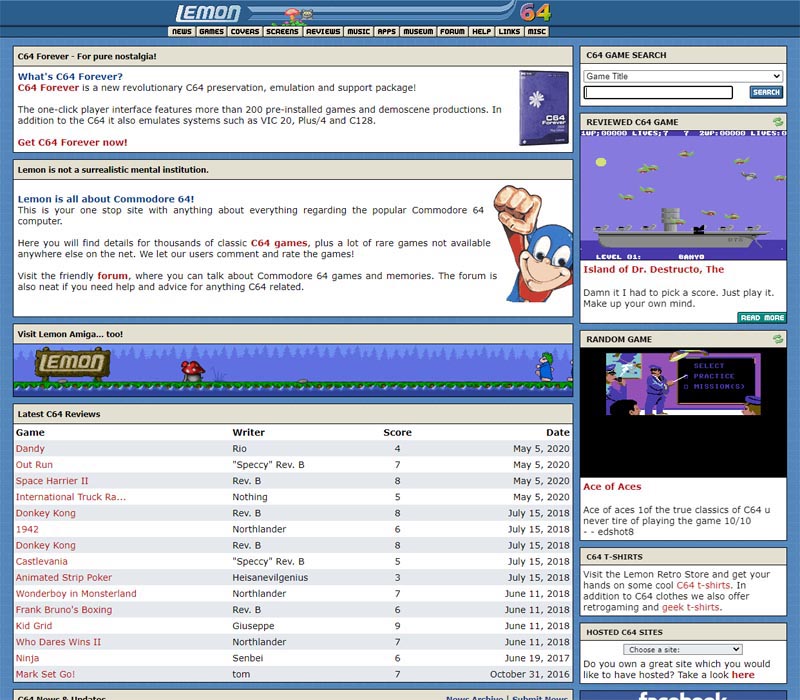The height and width of the screenshot is (700, 800).
Task: Click the Lemon logo in the header
Action: 208,13
